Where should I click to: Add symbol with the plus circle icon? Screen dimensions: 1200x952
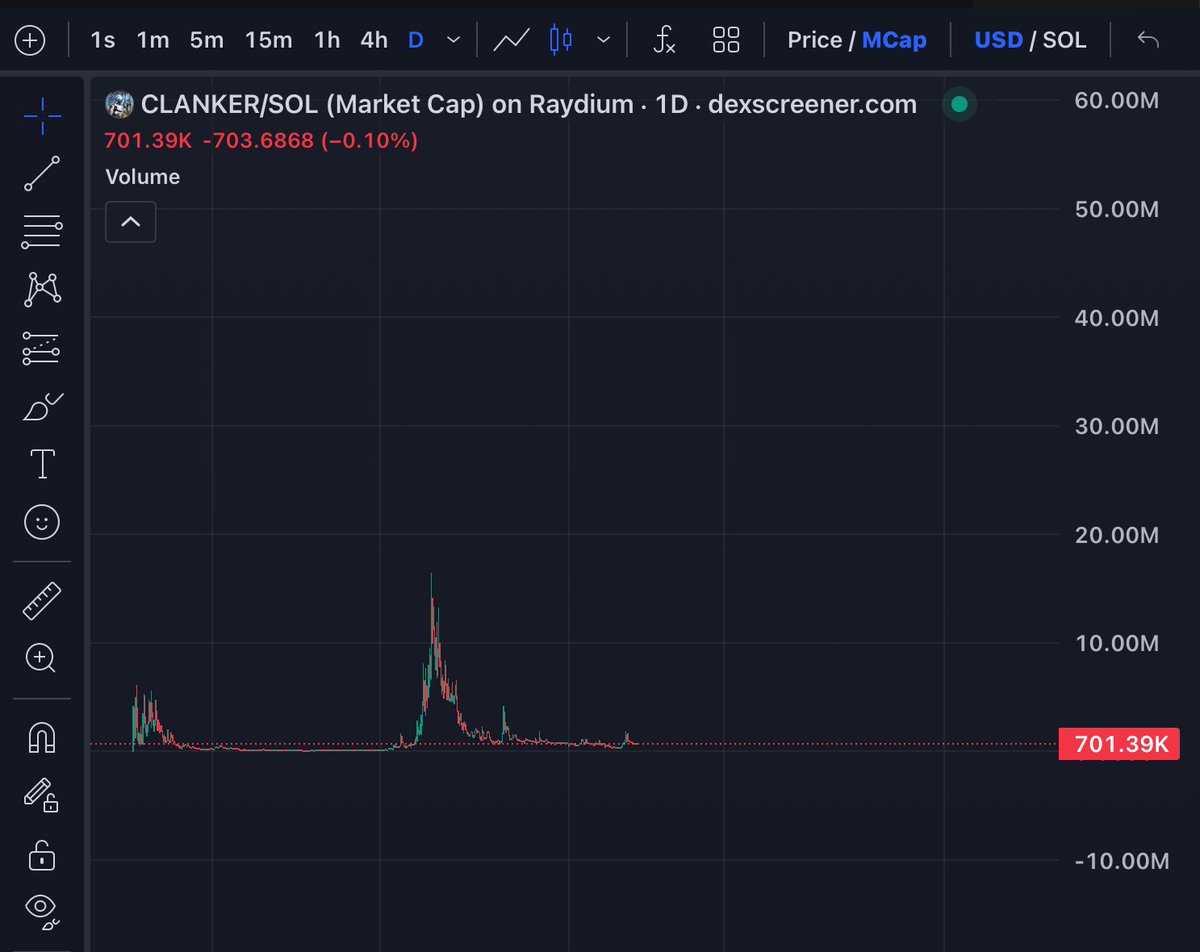pos(30,41)
